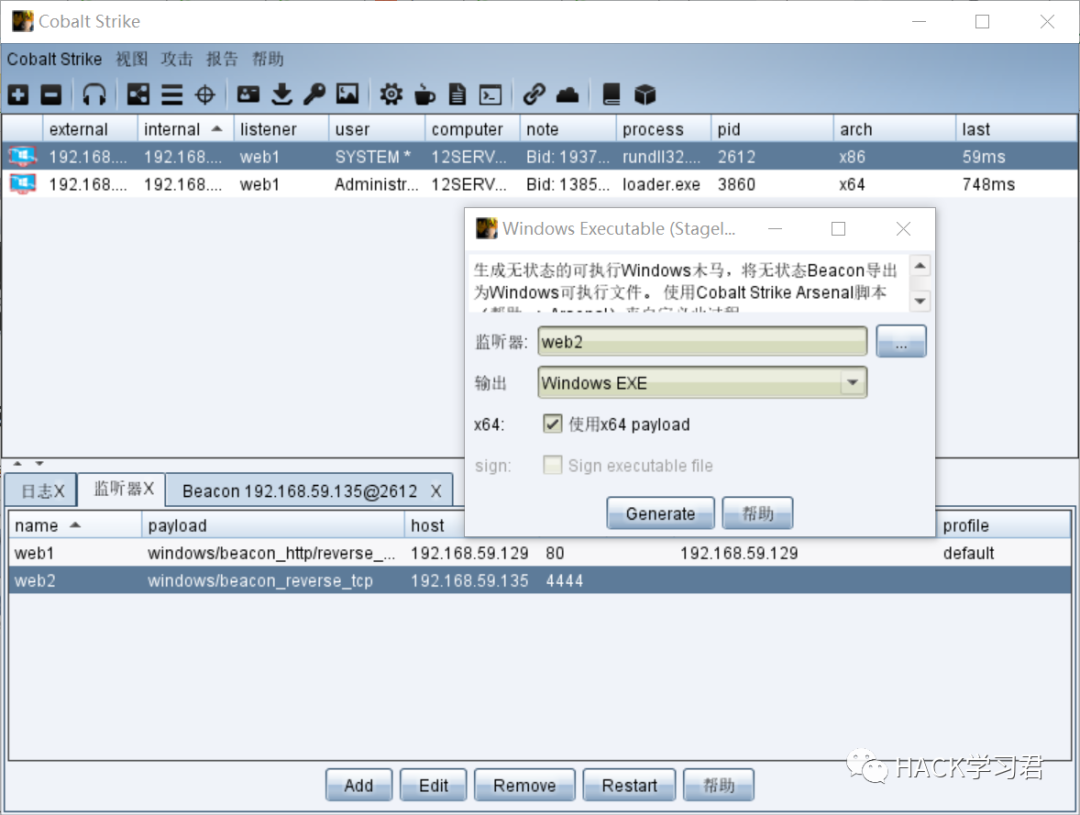Sort listeners by the payload column header
This screenshot has width=1080, height=815.
tap(273, 526)
